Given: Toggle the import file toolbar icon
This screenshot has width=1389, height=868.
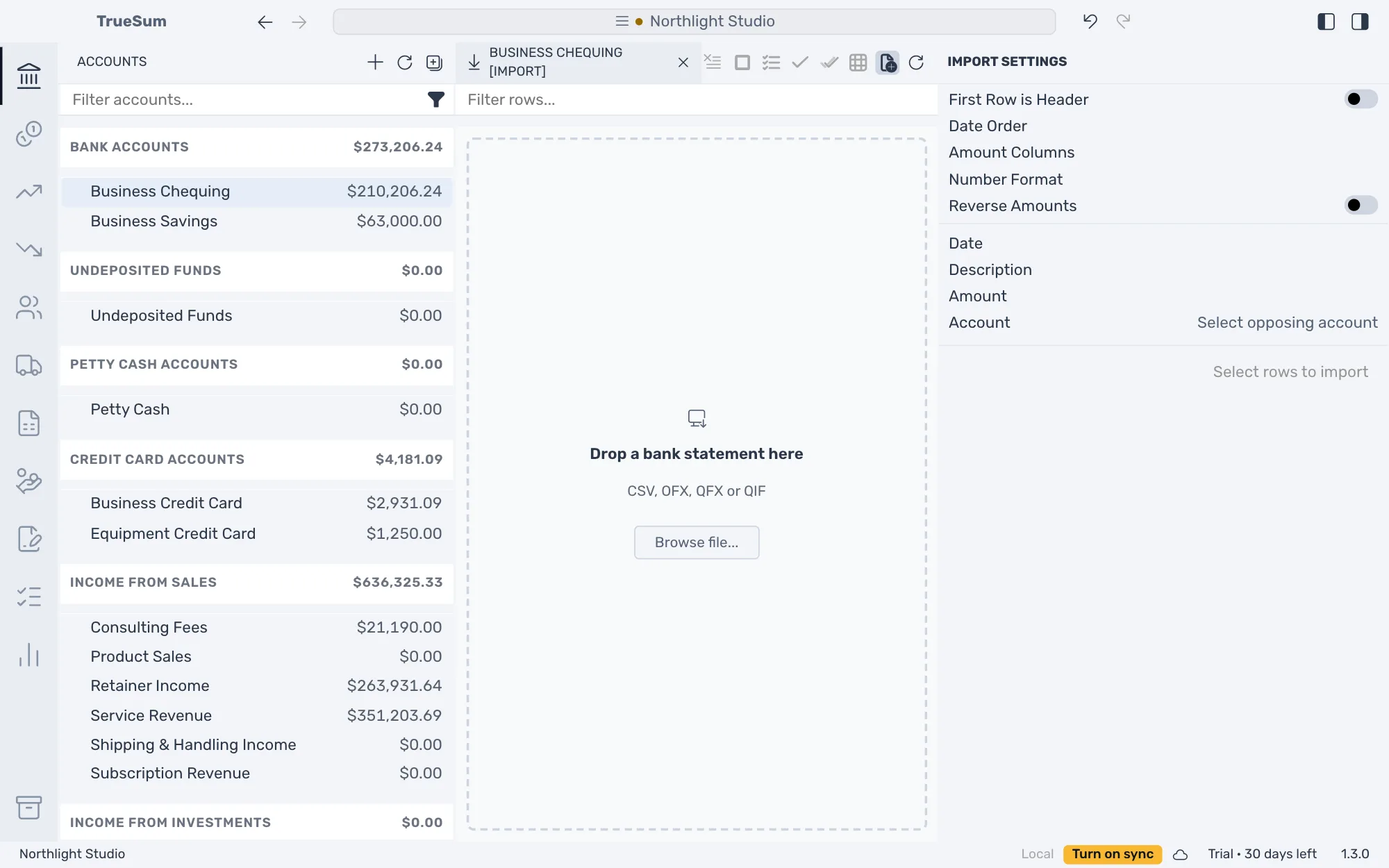Looking at the screenshot, I should tap(888, 62).
